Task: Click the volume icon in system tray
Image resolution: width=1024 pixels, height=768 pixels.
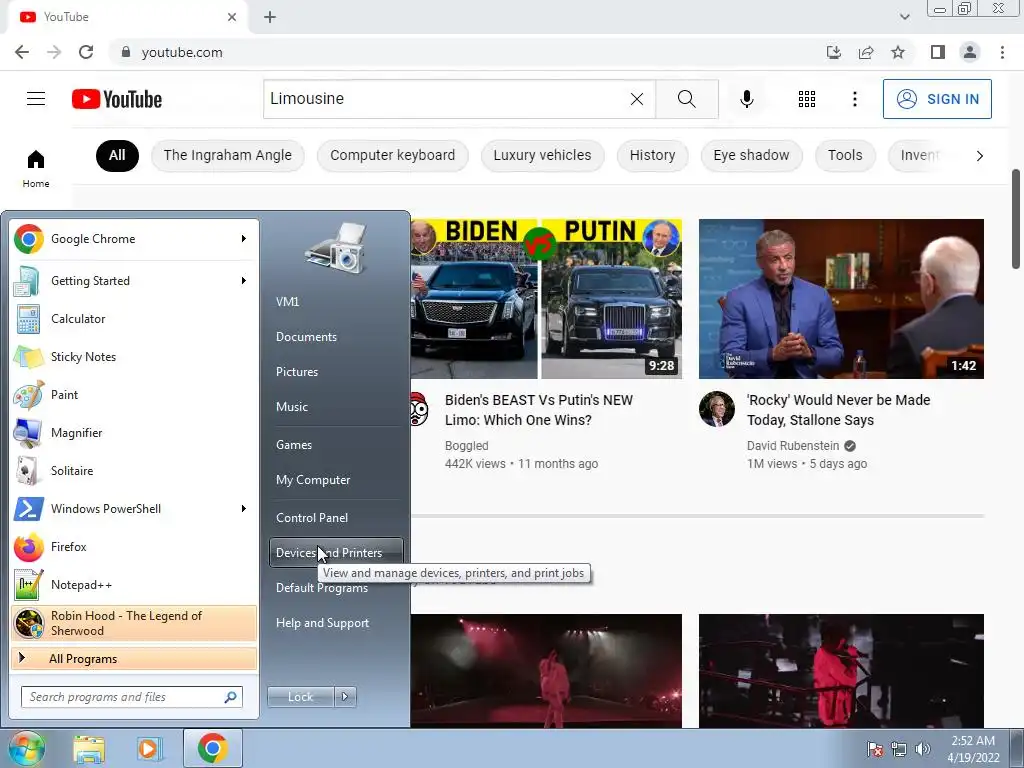Action: tap(923, 749)
